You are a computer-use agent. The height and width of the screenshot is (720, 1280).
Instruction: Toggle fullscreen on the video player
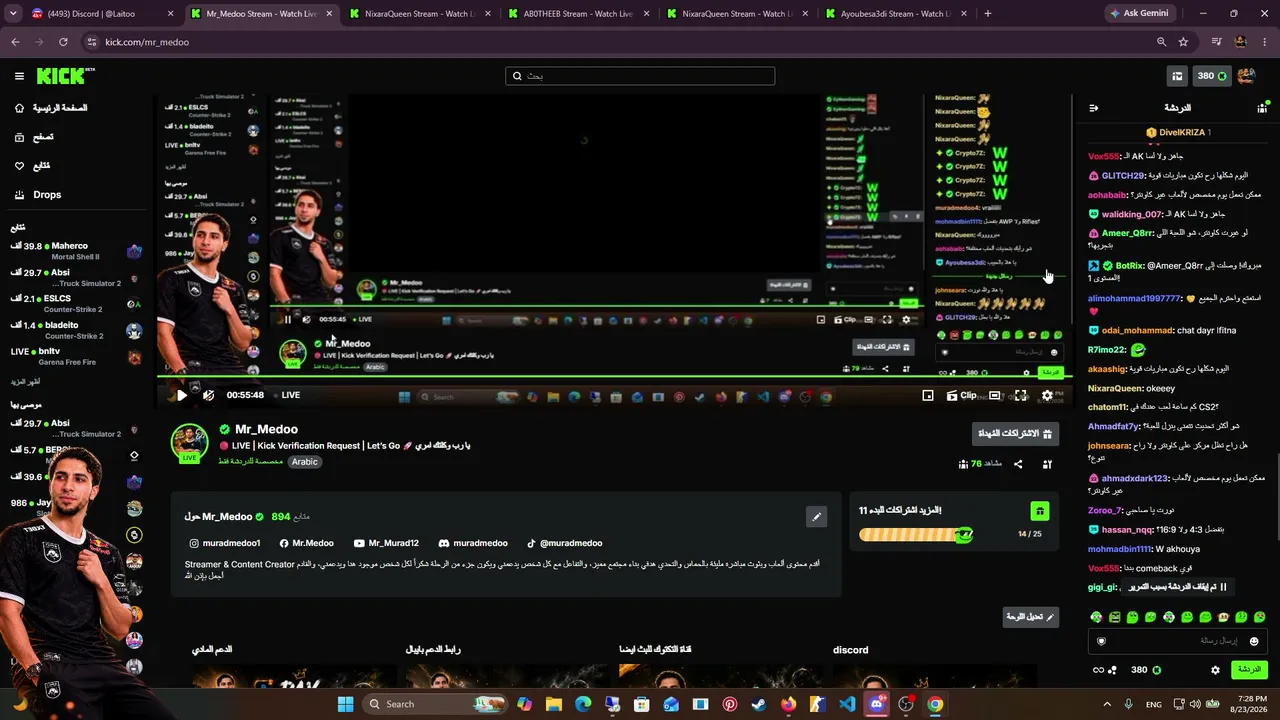pos(1020,395)
